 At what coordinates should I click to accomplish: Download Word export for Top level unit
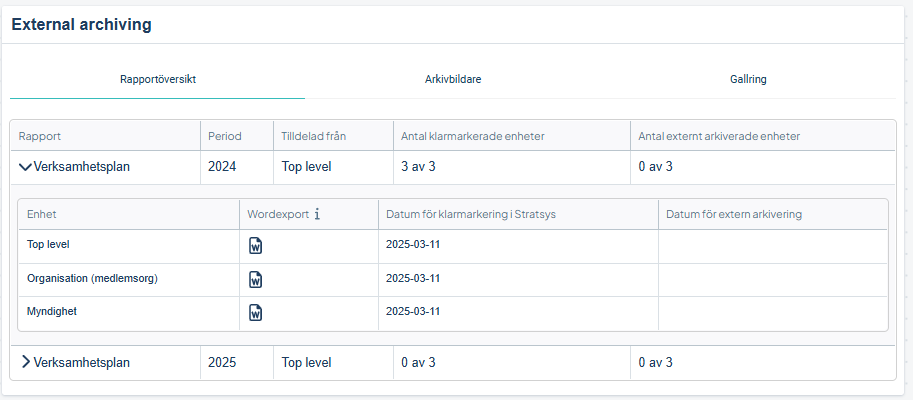pos(256,245)
